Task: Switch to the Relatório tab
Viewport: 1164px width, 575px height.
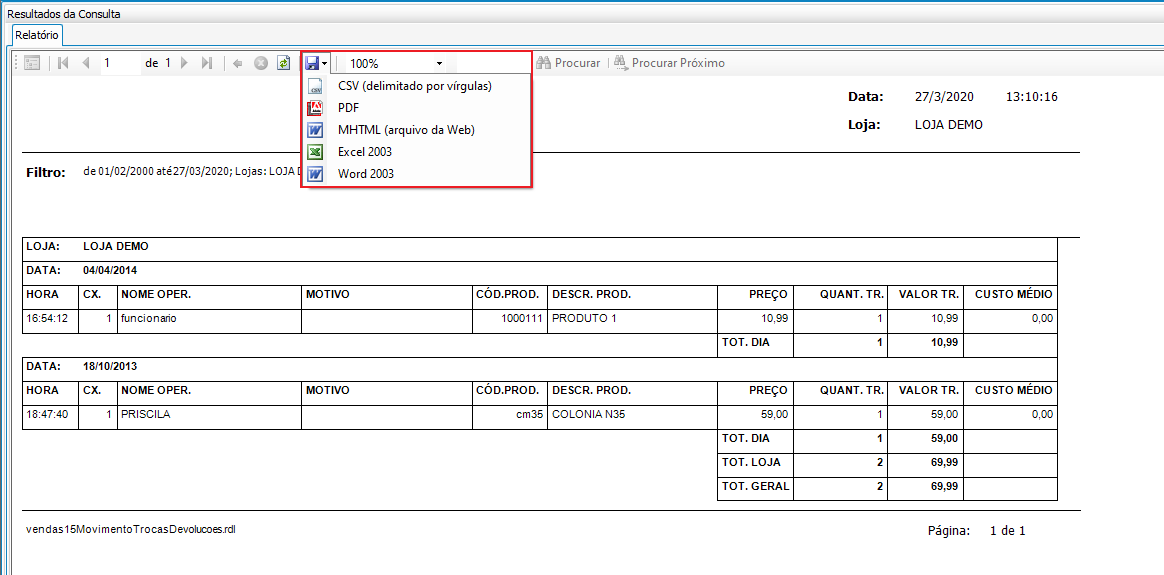Action: 37,35
